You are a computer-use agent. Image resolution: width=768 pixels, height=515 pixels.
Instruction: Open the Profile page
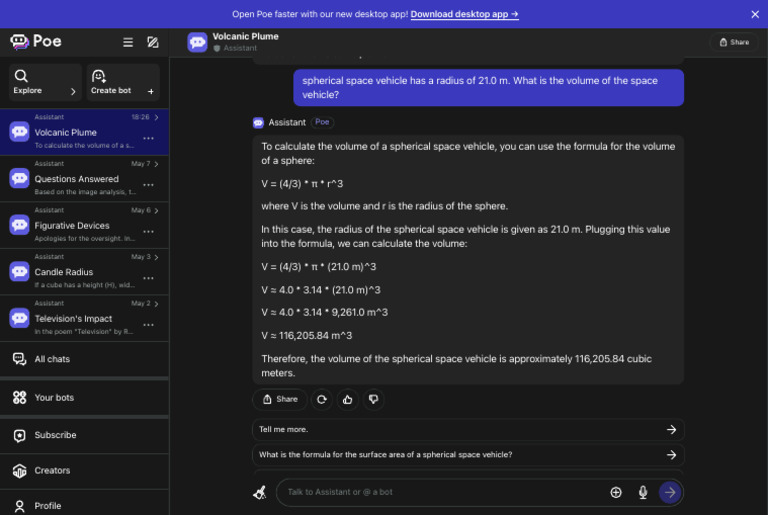(x=84, y=505)
